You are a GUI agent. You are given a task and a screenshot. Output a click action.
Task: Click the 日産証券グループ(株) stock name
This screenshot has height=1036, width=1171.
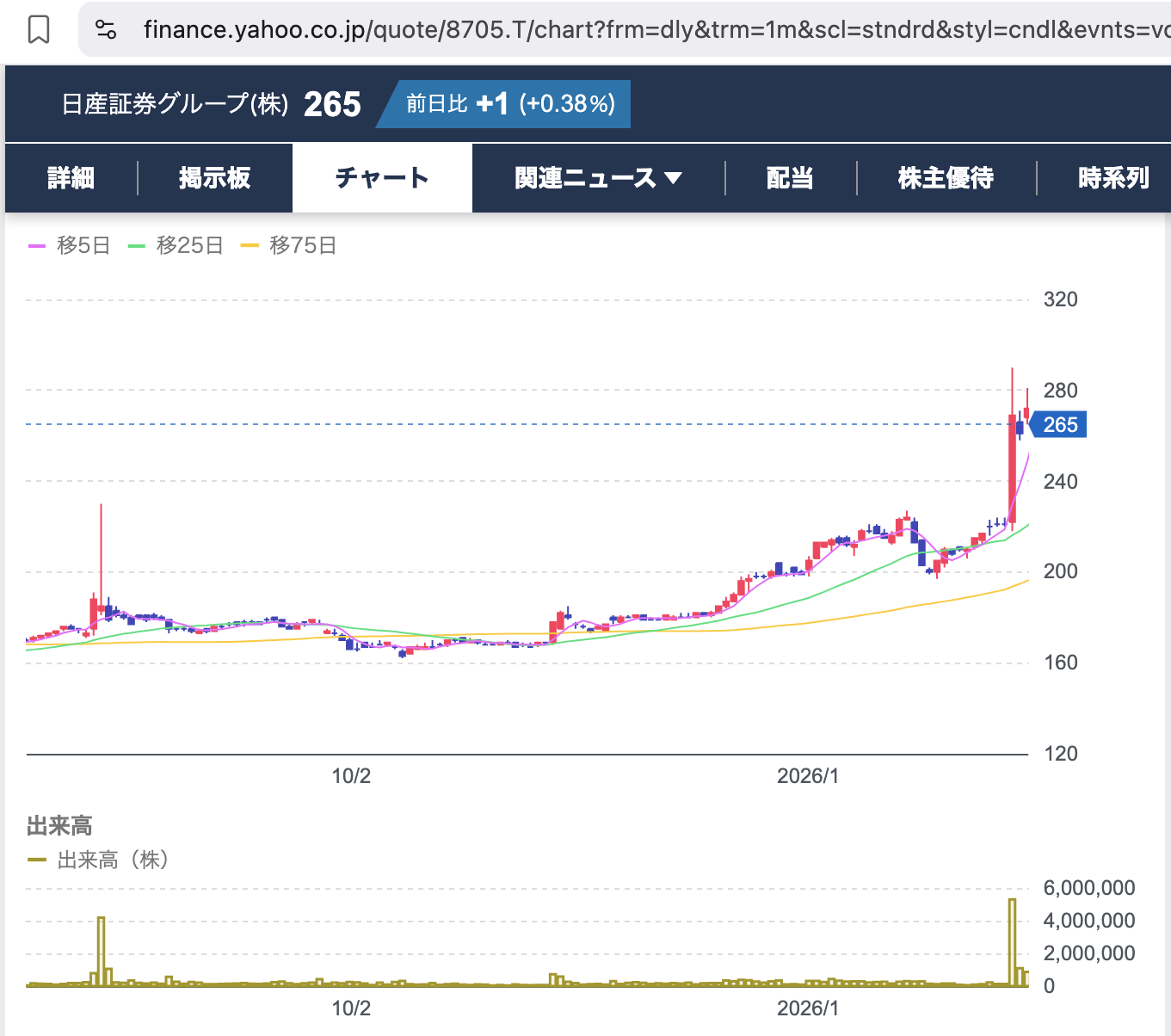click(176, 104)
